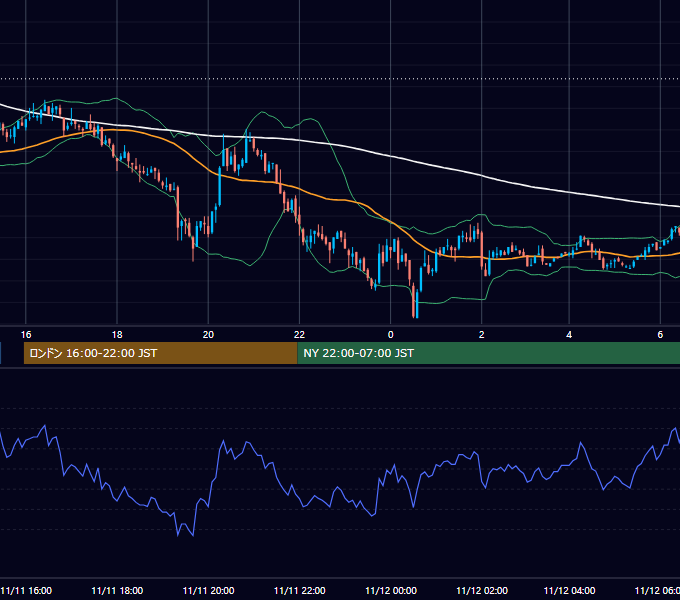Screen dimensions: 680x600
Task: Click the 22 hour label on price chart axis
Action: 299,335
